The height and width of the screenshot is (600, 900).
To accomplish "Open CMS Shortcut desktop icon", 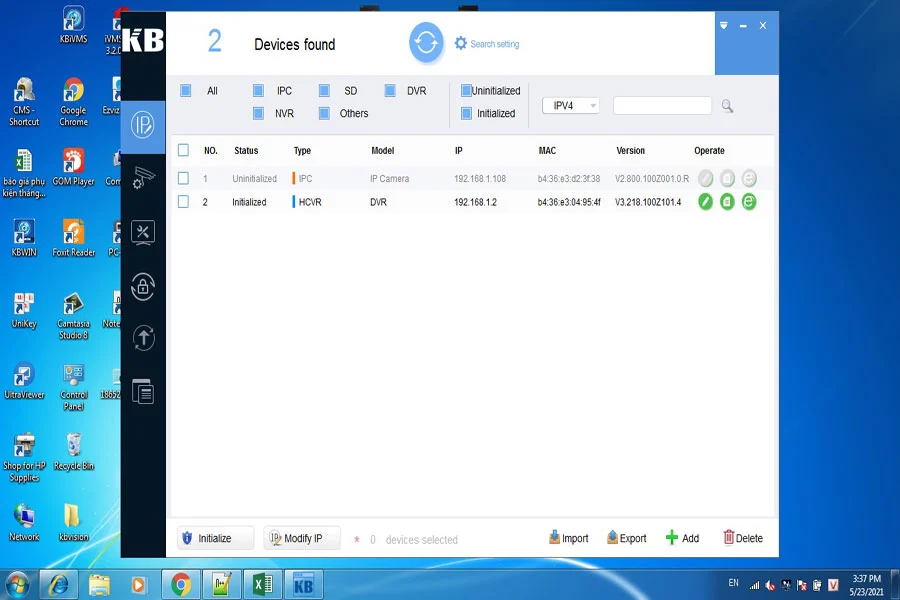I will pos(24,102).
